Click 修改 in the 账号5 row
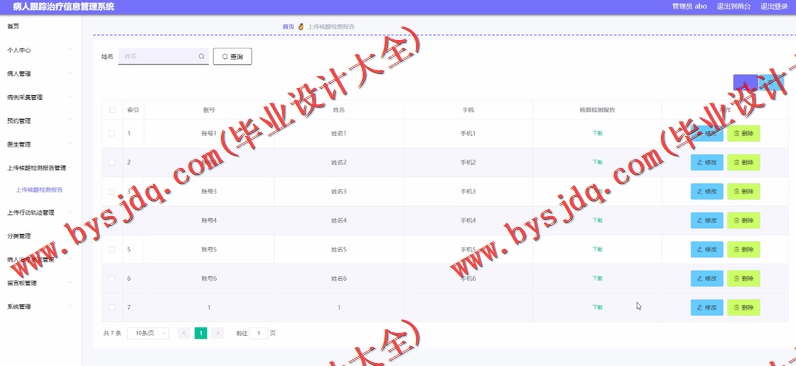 click(707, 249)
